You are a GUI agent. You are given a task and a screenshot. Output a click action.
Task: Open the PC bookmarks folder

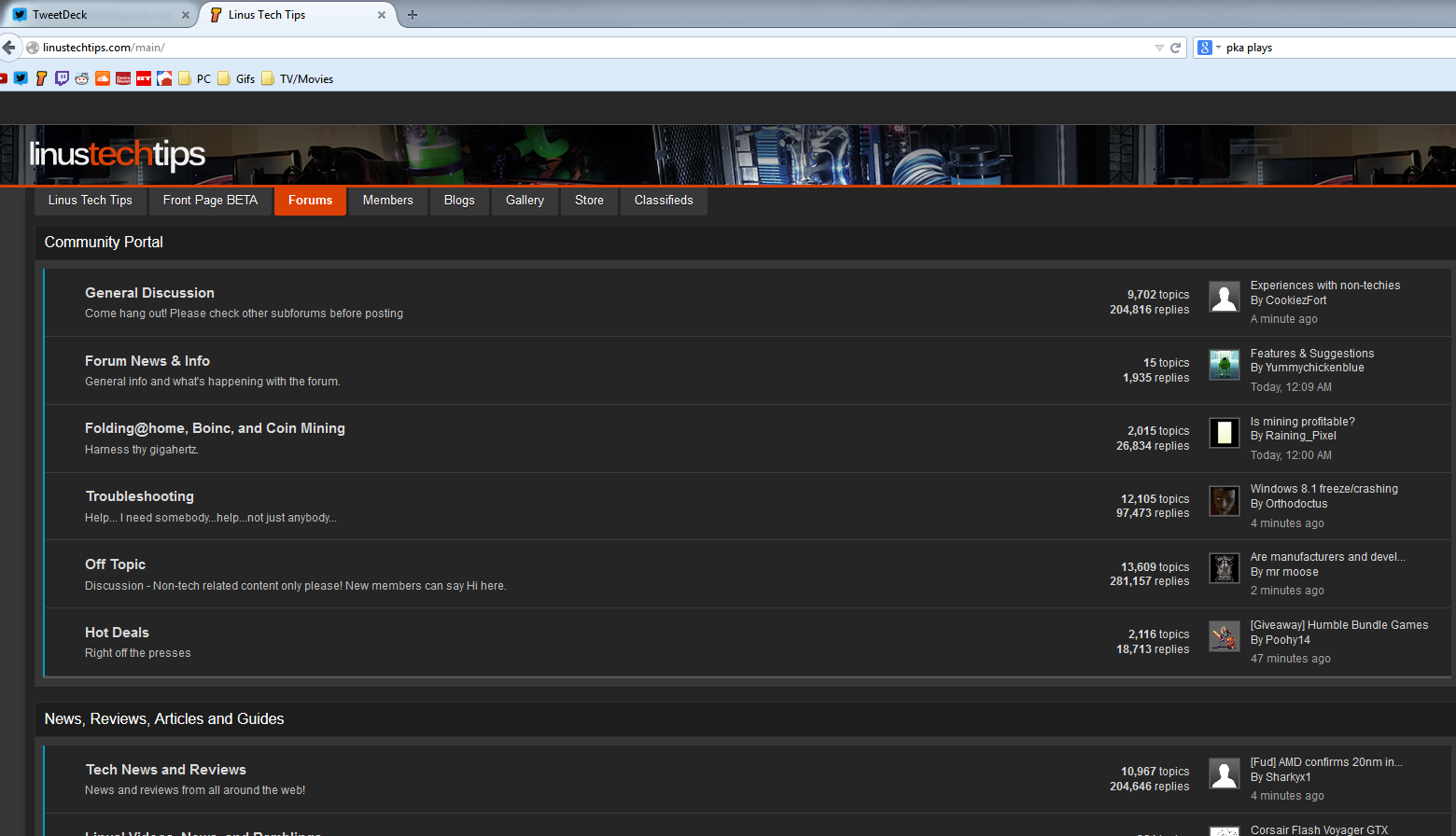tap(194, 78)
